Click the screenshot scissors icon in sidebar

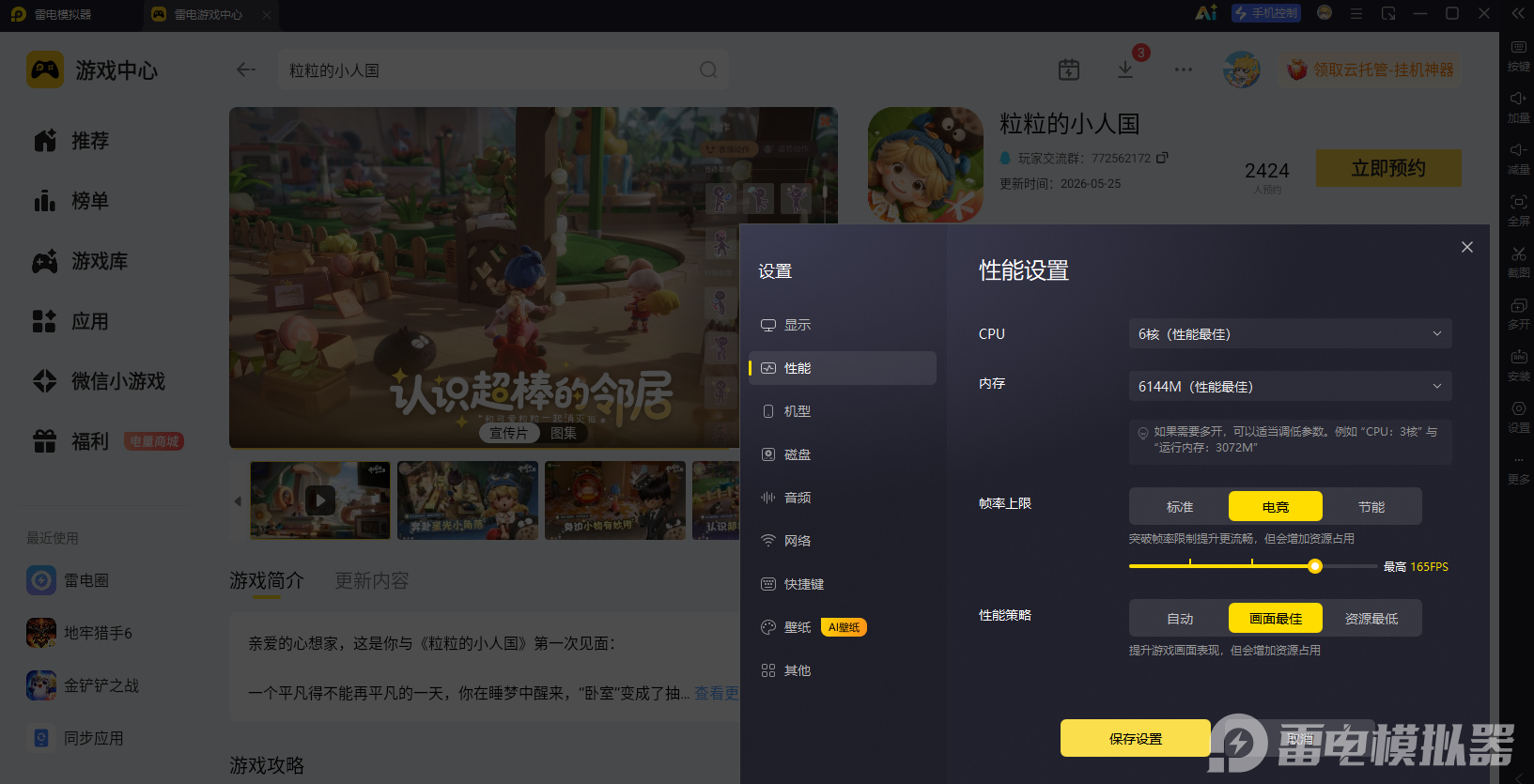coord(1519,261)
